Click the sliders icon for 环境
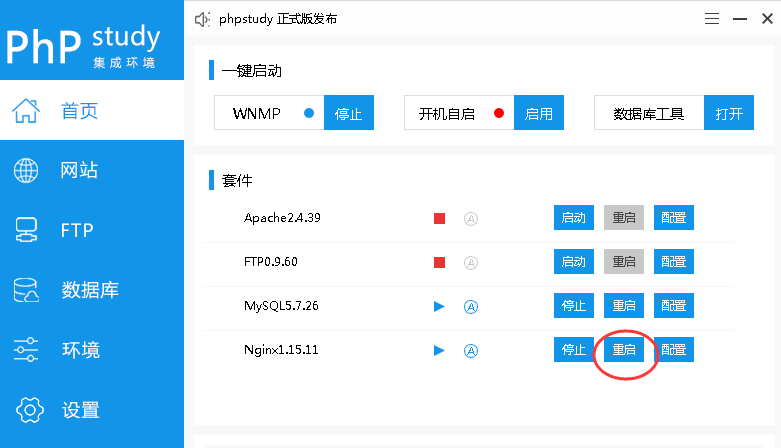Screen dimensions: 781x448 [x=26, y=350]
